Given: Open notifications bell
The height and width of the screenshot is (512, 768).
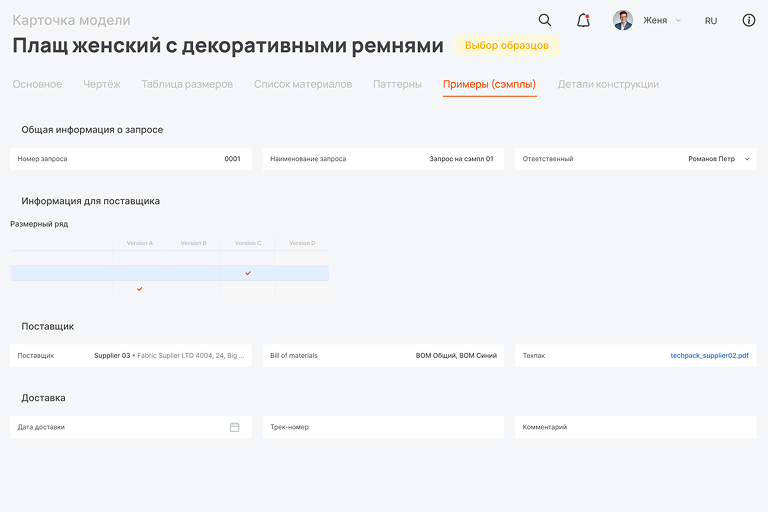Looking at the screenshot, I should tap(583, 20).
